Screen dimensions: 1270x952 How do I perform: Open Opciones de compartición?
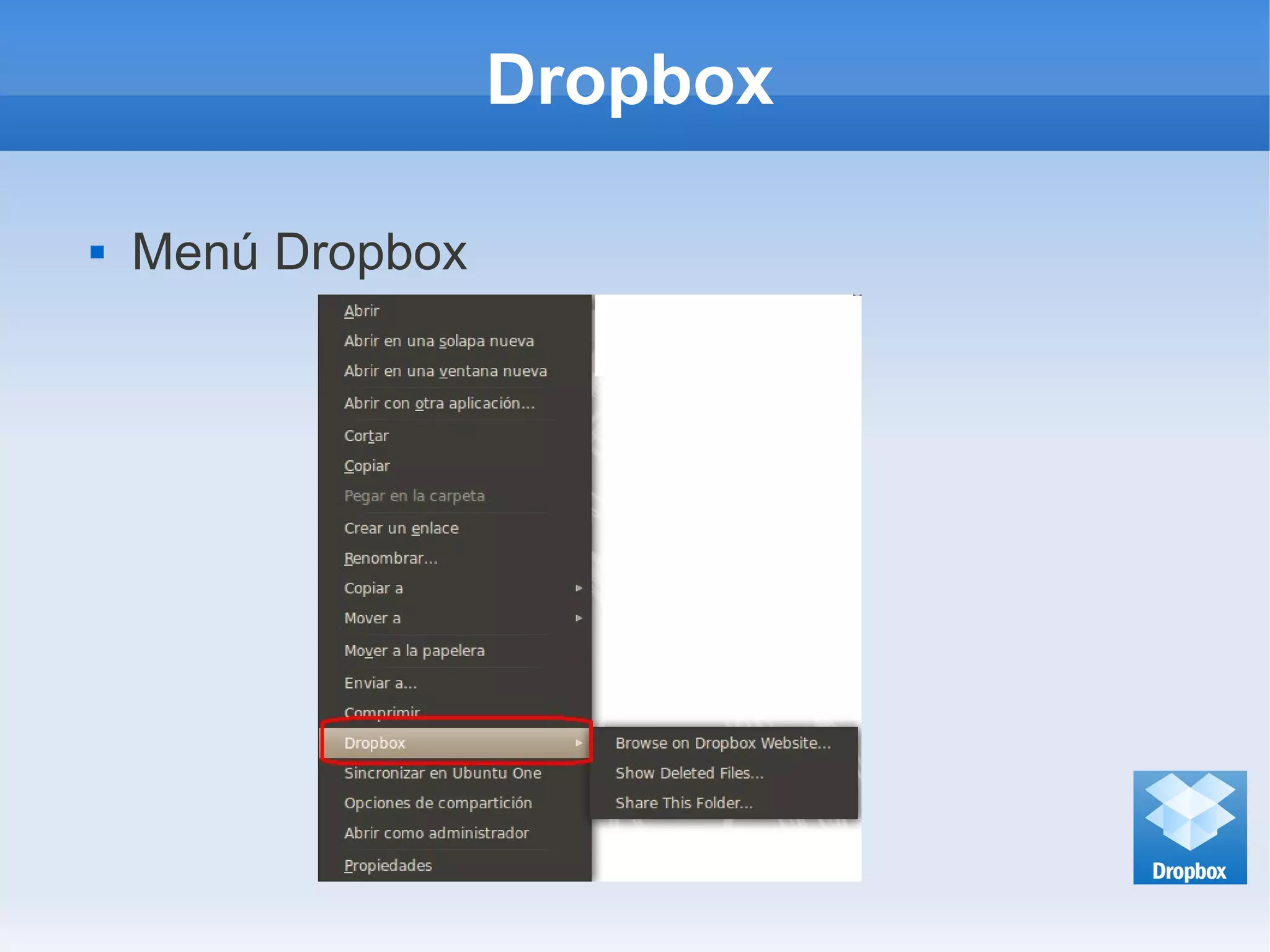click(455, 803)
